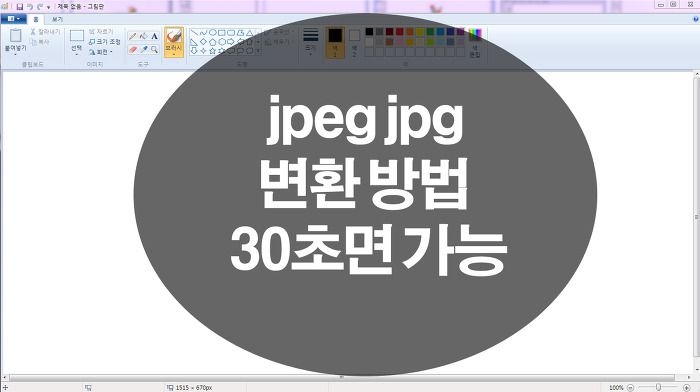Open the Quick Access toolbar customize arrow
The width and height of the screenshot is (700, 392).
pyautogui.click(x=49, y=7)
